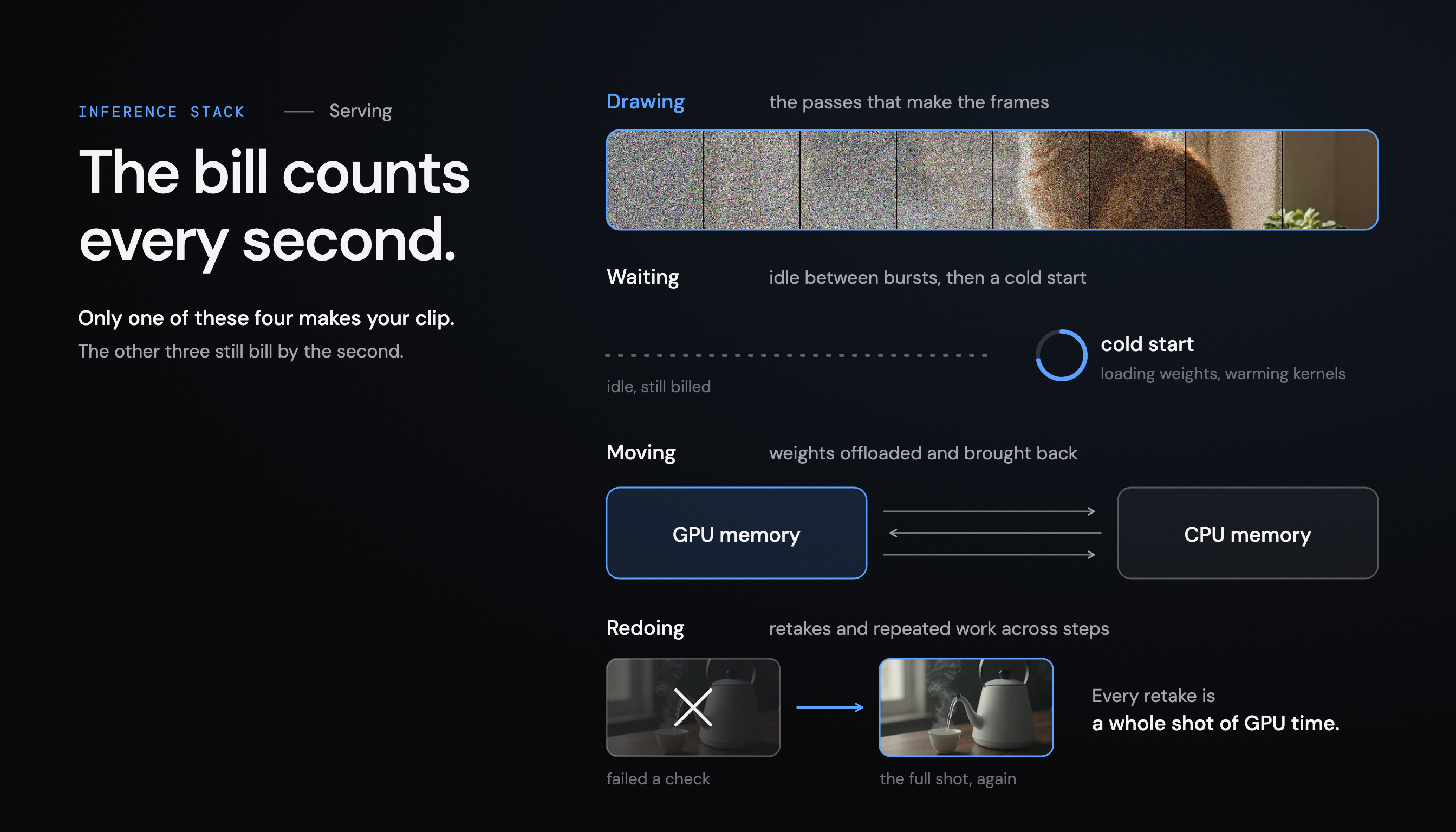
Task: Click 'the full shot, again' caption
Action: coord(948,779)
